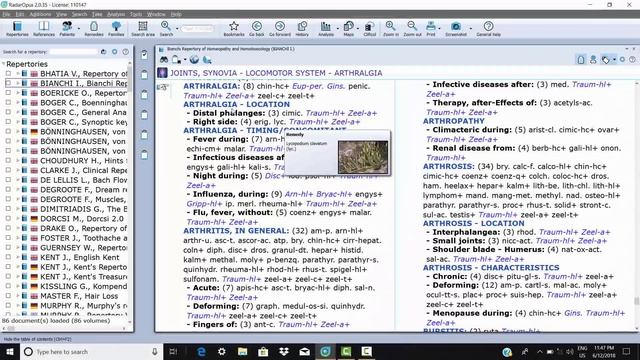Select the KENT J., English Kent repertory
The width and height of the screenshot is (640, 360).
click(x=80, y=258)
